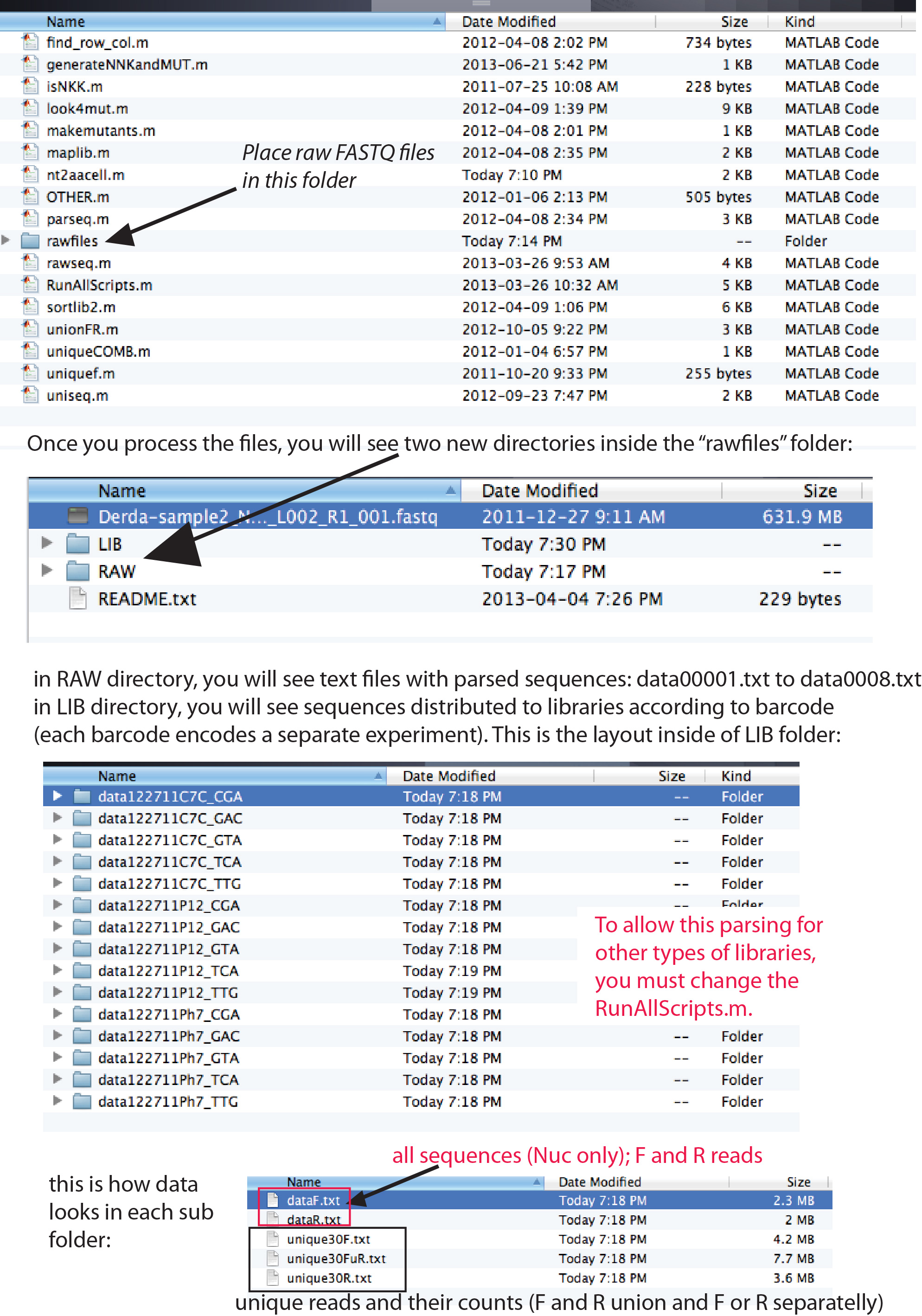The image size is (922, 1316).
Task: Select the nt2aacell.m file icon
Action: (30, 174)
